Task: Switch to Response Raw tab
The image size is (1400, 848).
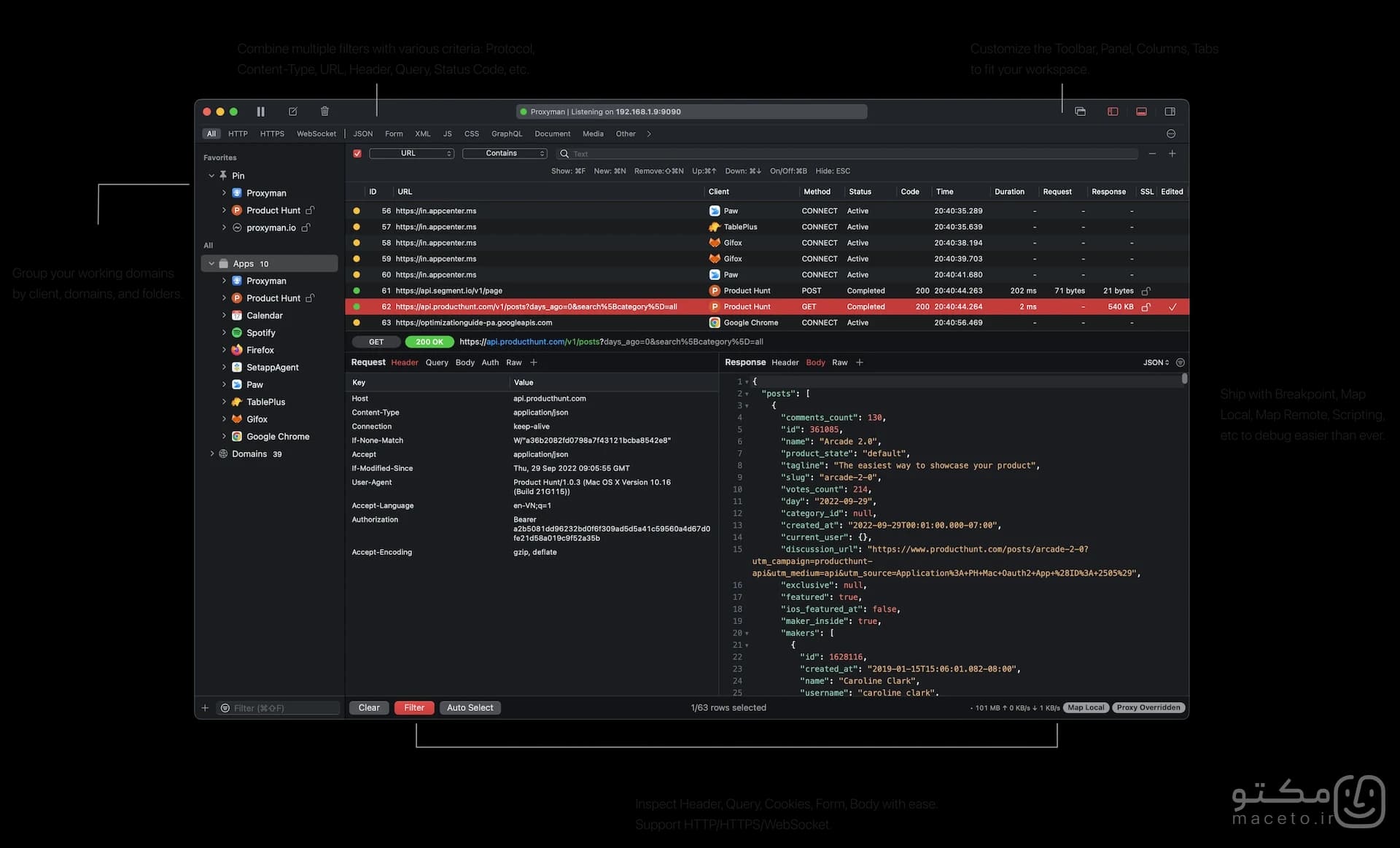Action: click(x=840, y=362)
